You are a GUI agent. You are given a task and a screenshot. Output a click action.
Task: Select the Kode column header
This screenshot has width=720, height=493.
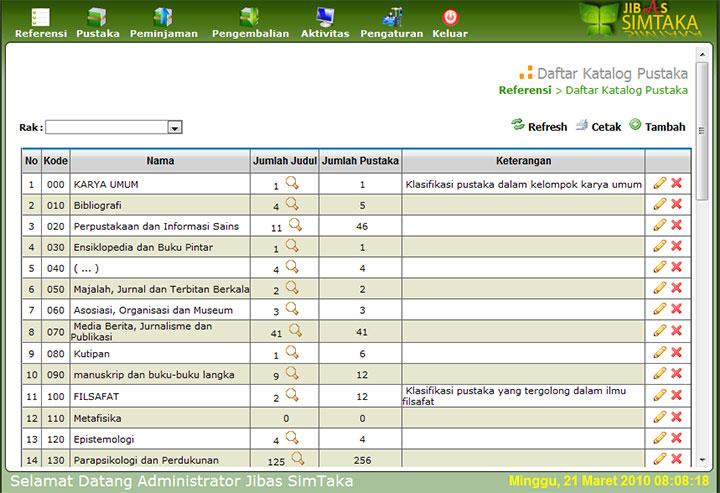(56, 161)
